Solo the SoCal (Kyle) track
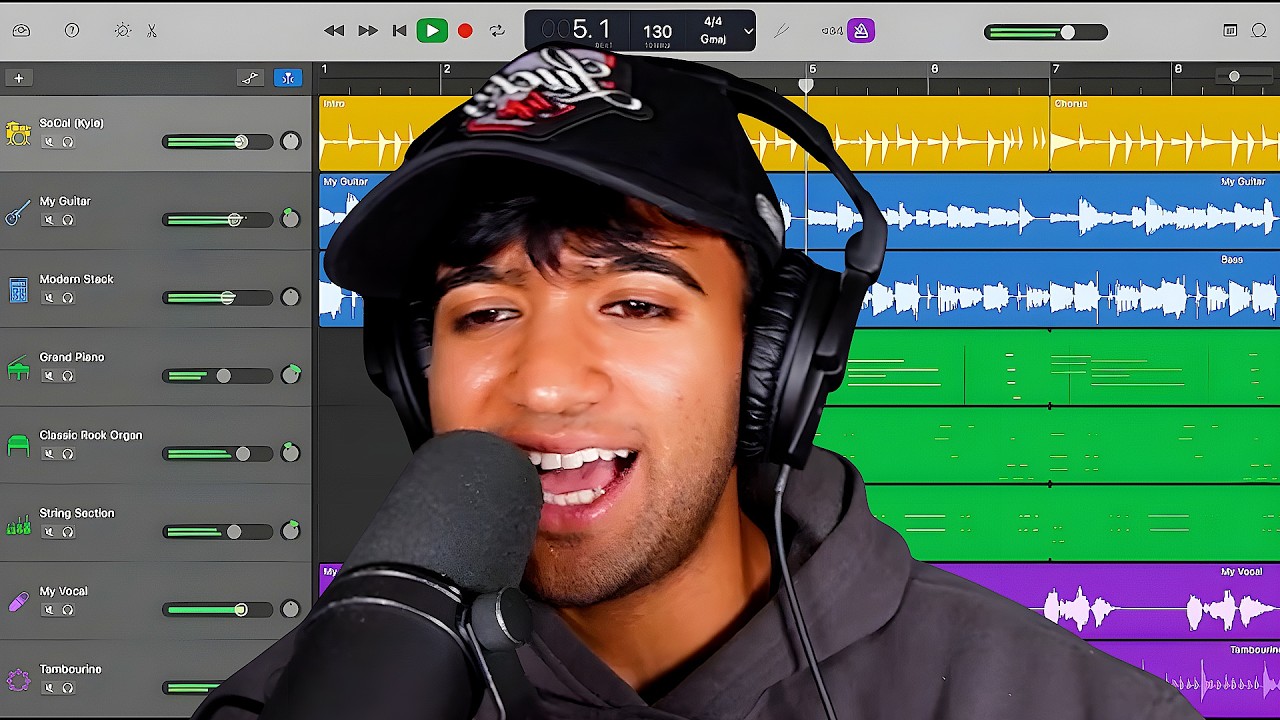This screenshot has width=1280, height=720. coord(68,142)
